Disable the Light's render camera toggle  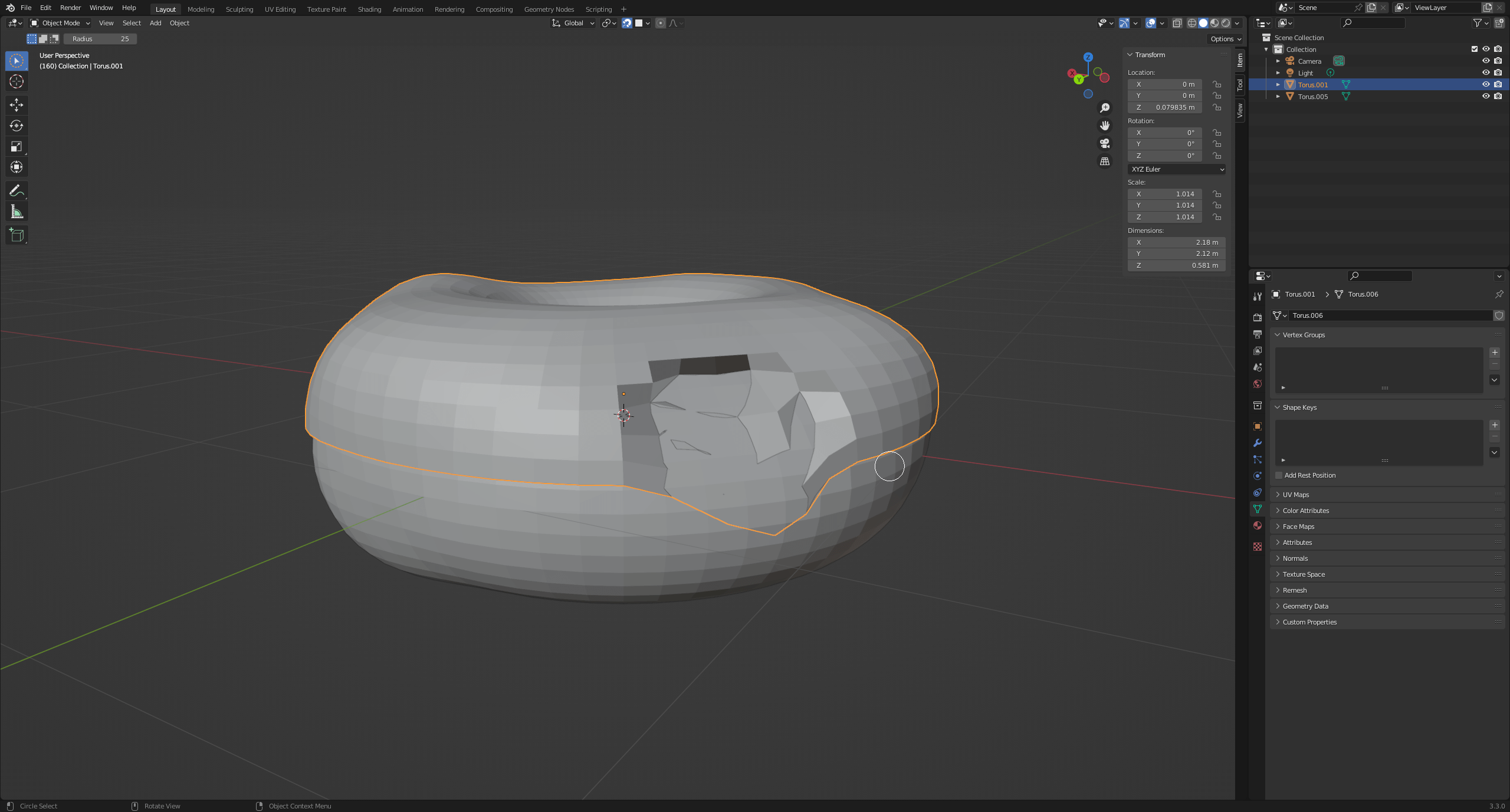1498,73
